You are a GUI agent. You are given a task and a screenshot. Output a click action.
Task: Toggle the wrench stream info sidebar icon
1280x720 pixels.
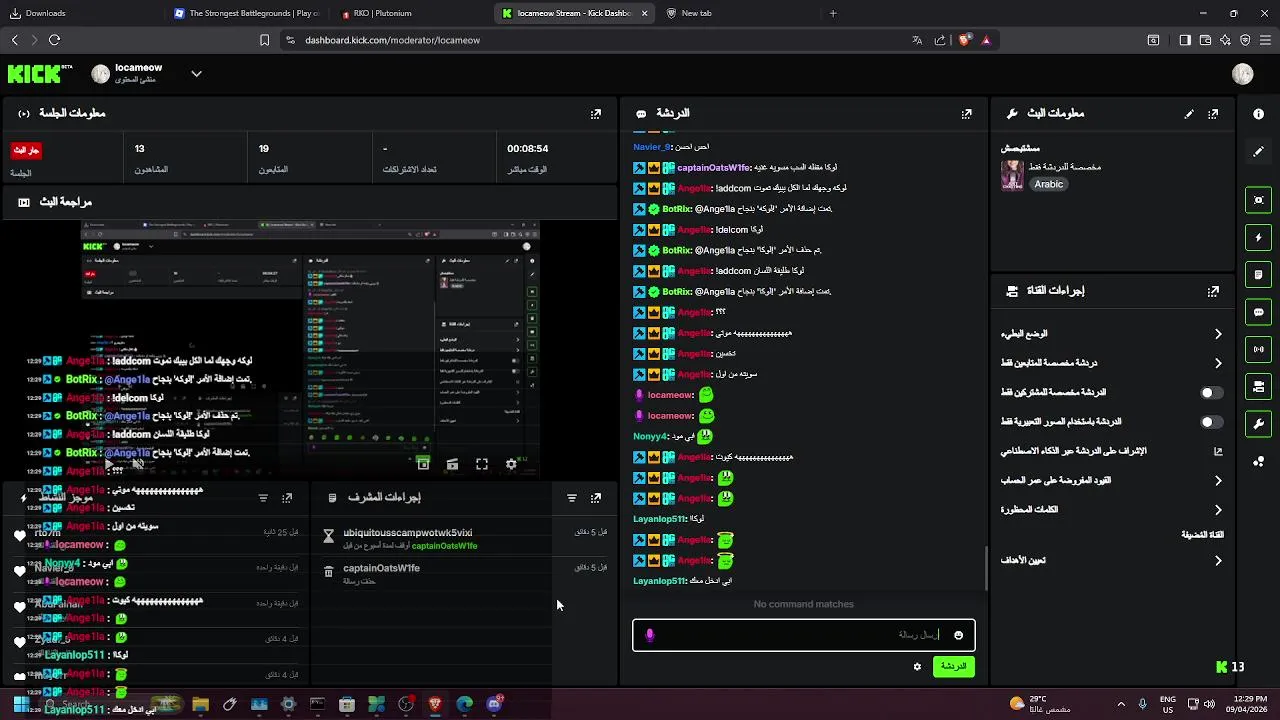[x=1258, y=423]
